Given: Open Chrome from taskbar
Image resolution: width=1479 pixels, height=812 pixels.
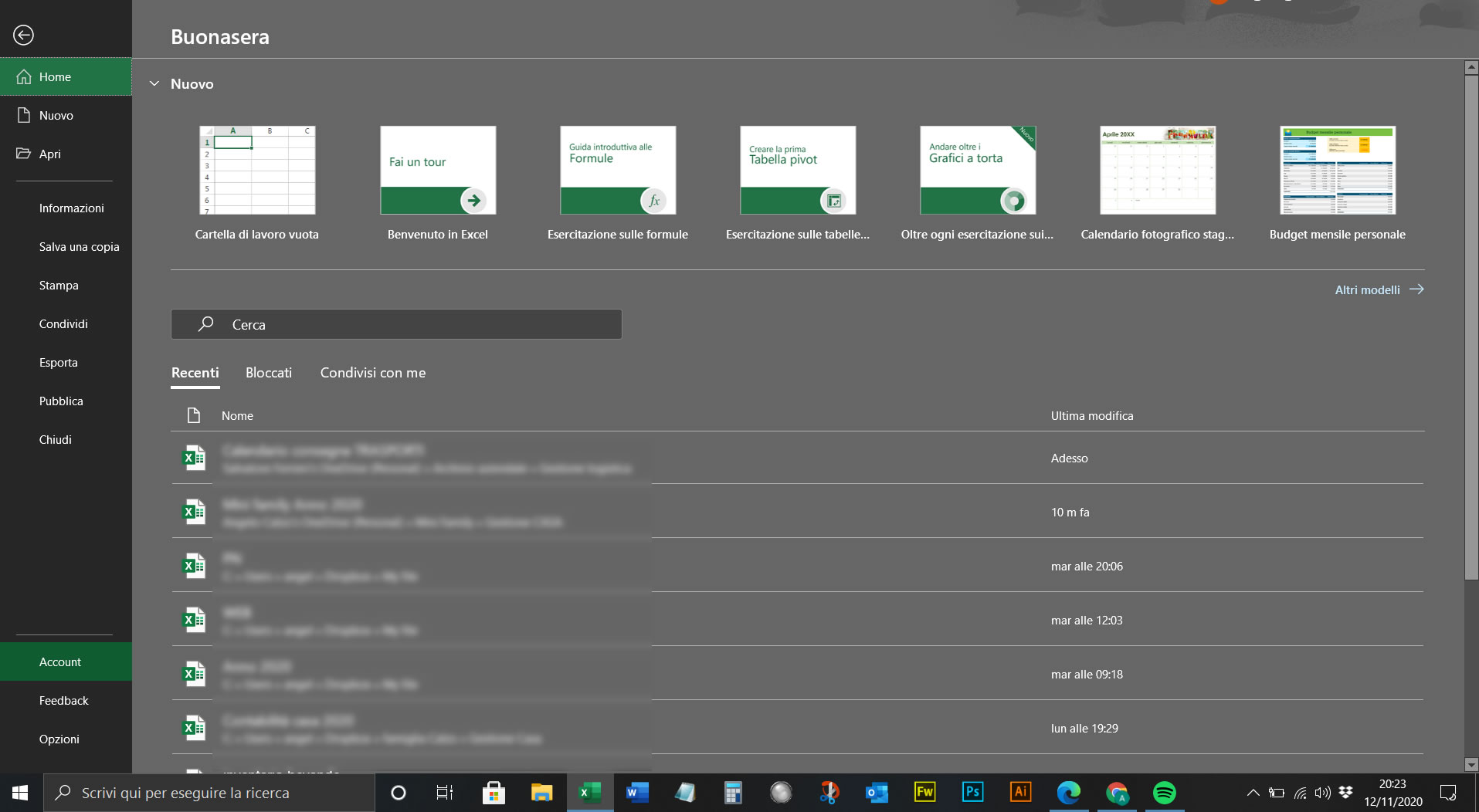Looking at the screenshot, I should click(x=1117, y=793).
